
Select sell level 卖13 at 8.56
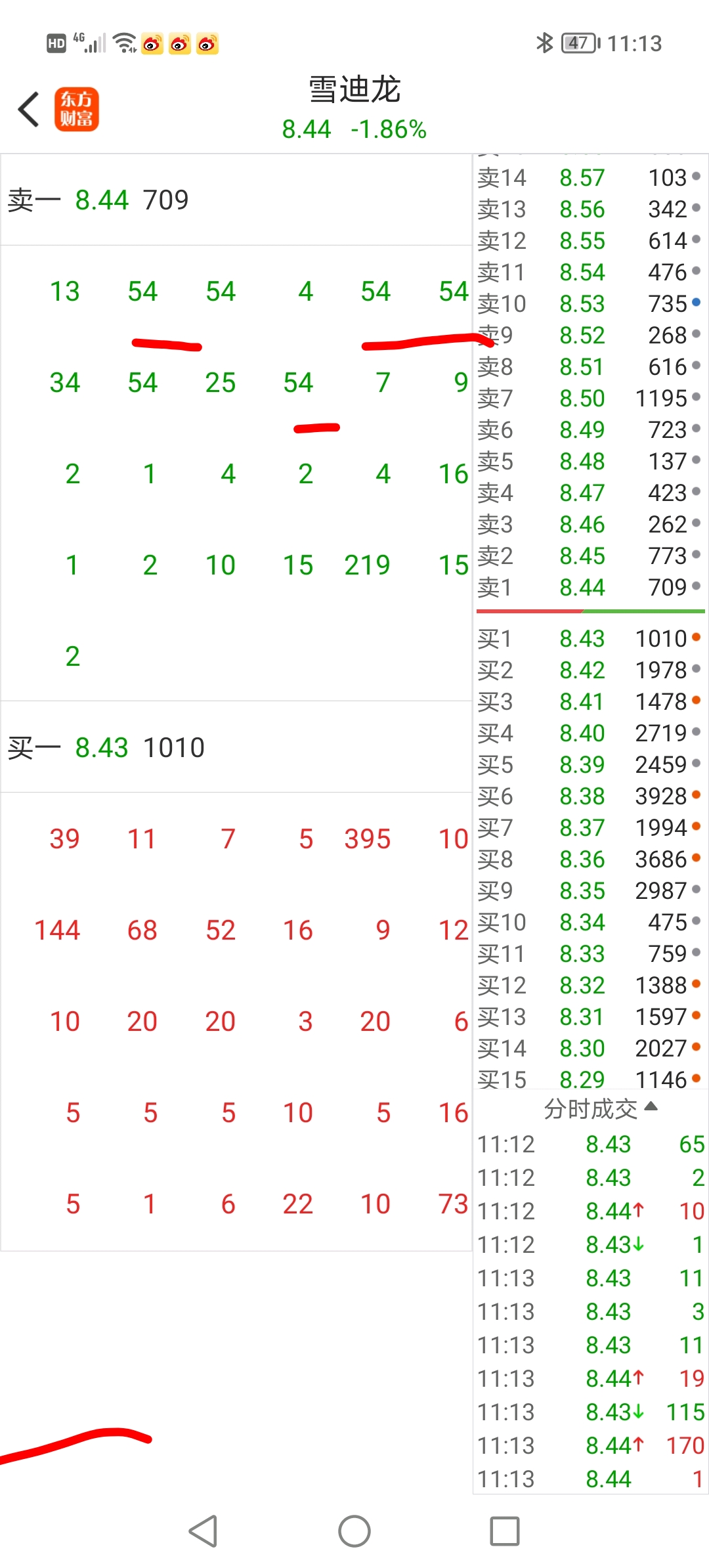(590, 209)
